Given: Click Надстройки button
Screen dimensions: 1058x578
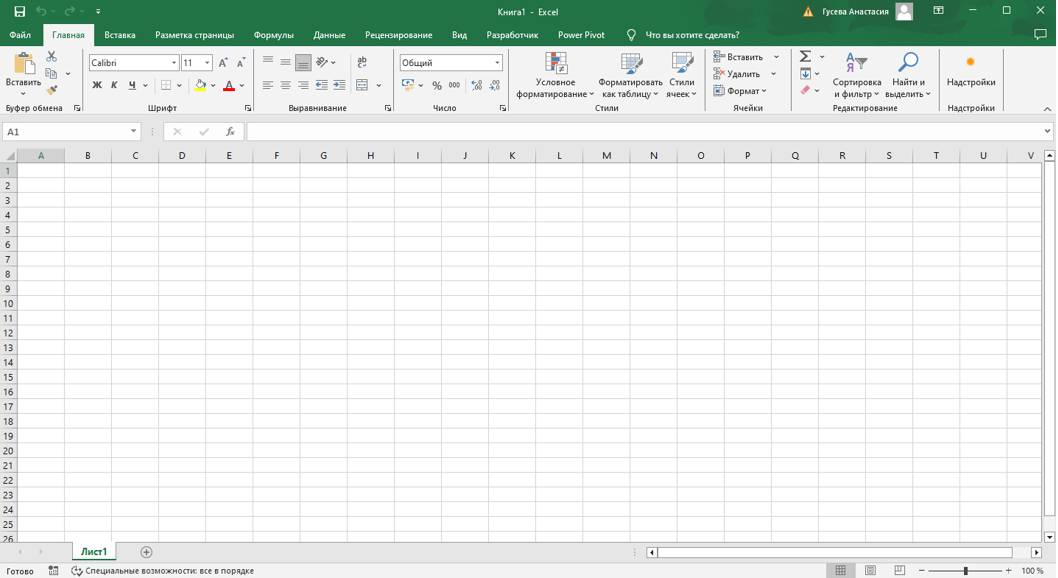Looking at the screenshot, I should (971, 71).
